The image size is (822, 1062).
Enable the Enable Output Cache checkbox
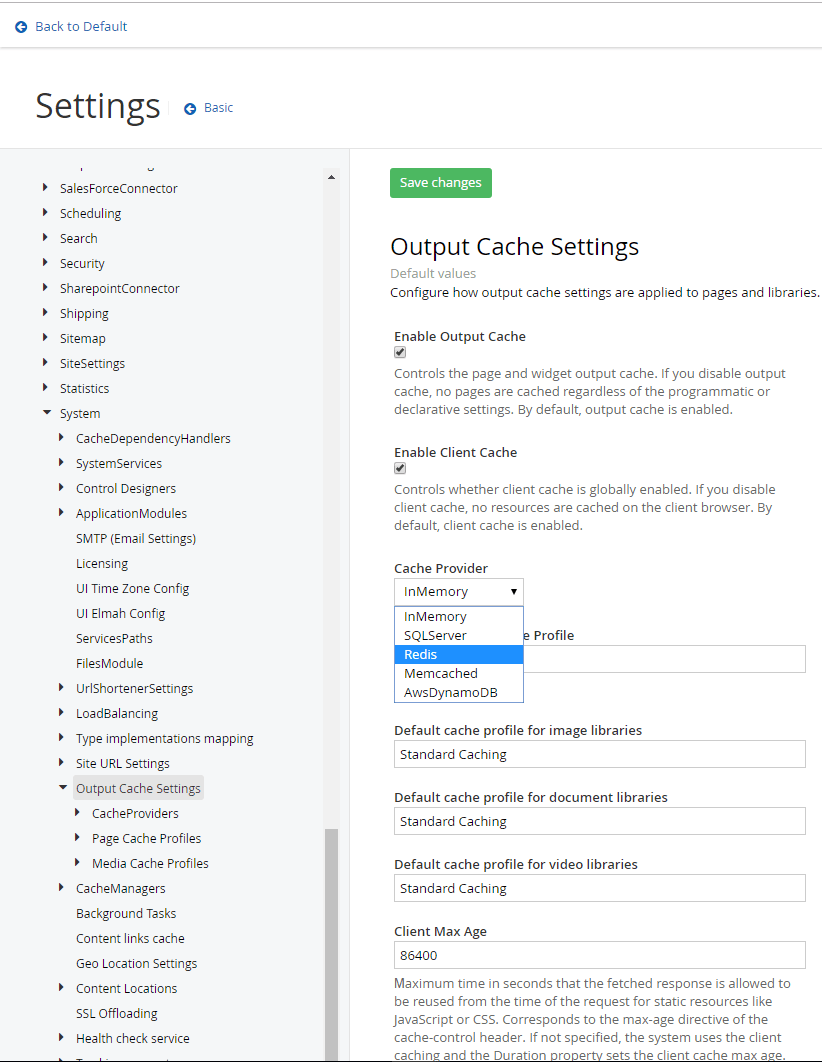(x=399, y=352)
